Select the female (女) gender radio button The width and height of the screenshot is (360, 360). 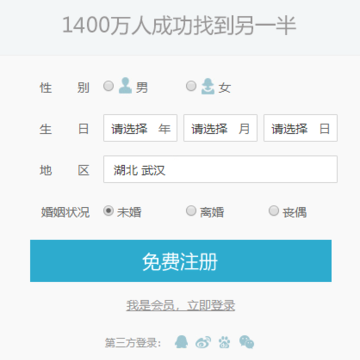click(191, 86)
